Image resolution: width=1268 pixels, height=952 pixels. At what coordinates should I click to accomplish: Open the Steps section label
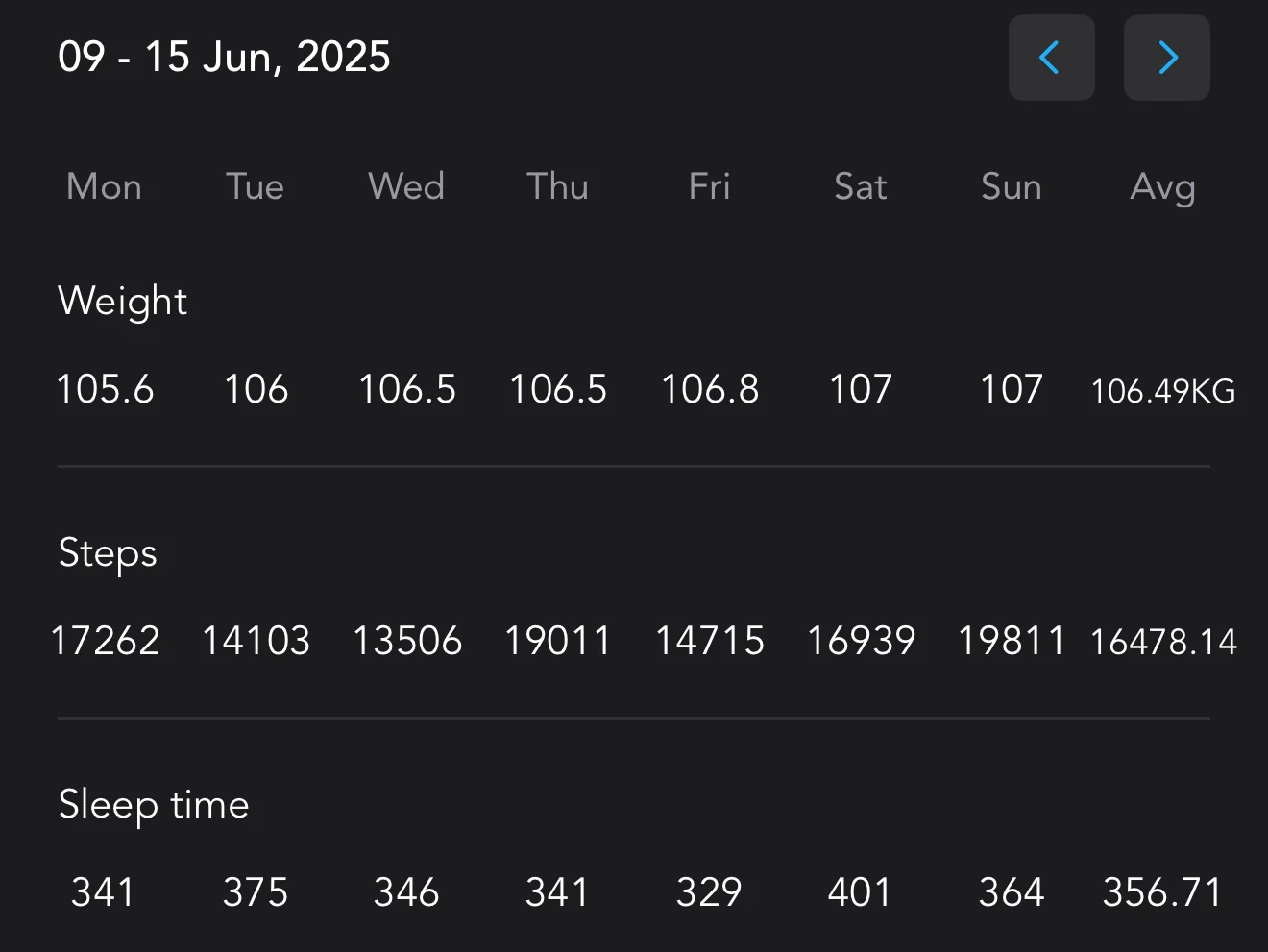[108, 554]
